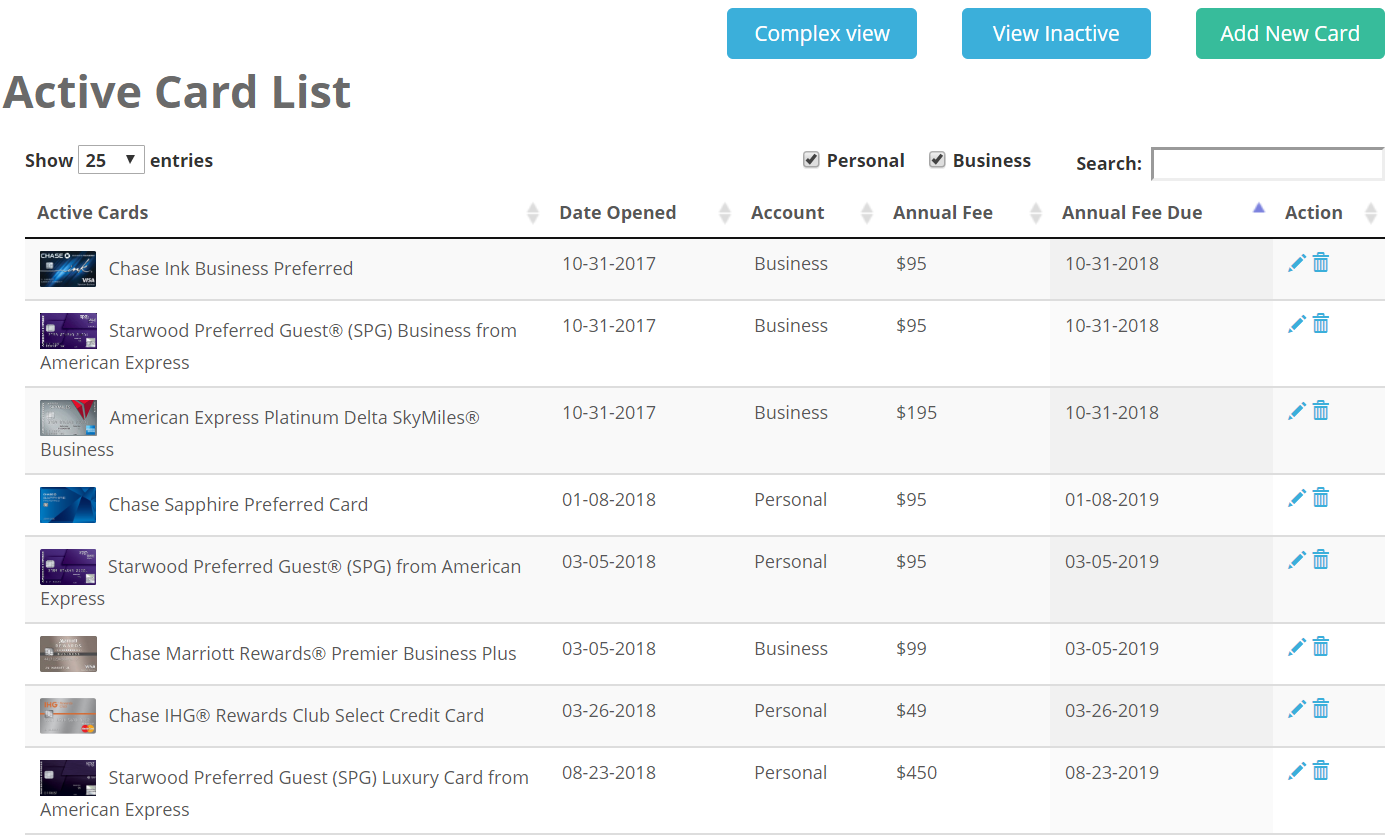1392x835 pixels.
Task: Delete the Chase Marriott Rewards Premier Business Plus
Action: tap(1321, 647)
